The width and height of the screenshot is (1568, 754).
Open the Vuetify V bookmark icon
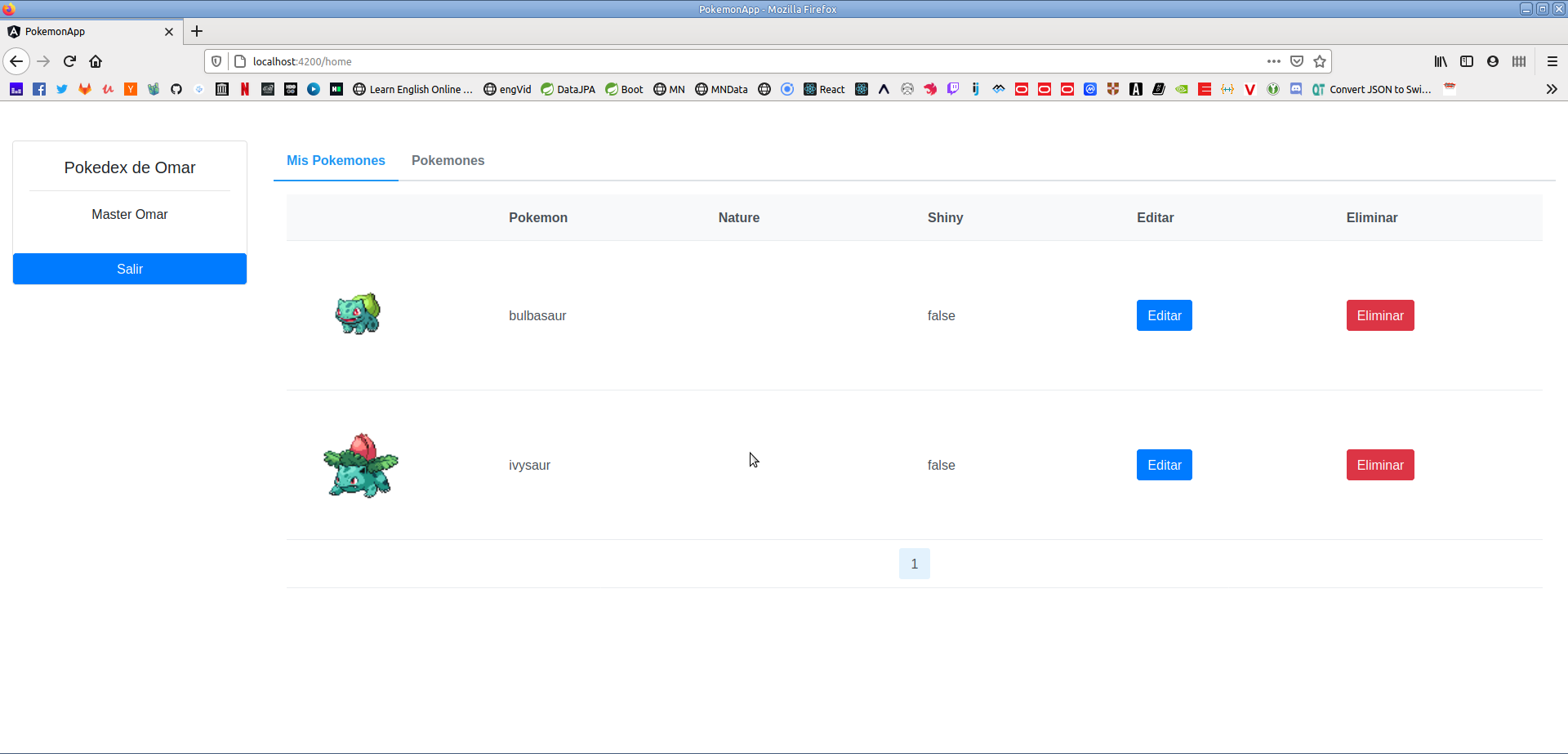pyautogui.click(x=1250, y=89)
